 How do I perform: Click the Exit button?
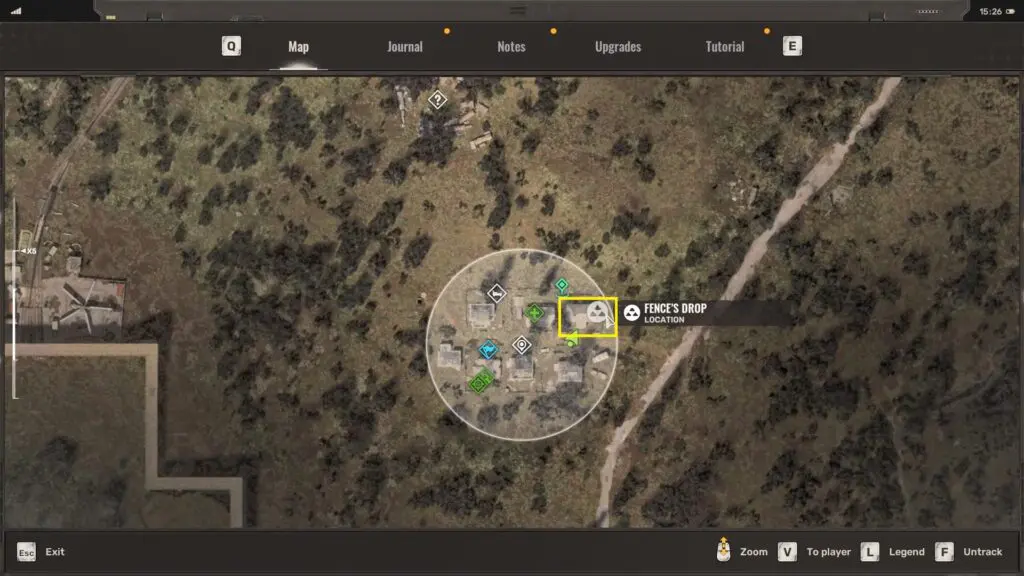coord(42,552)
